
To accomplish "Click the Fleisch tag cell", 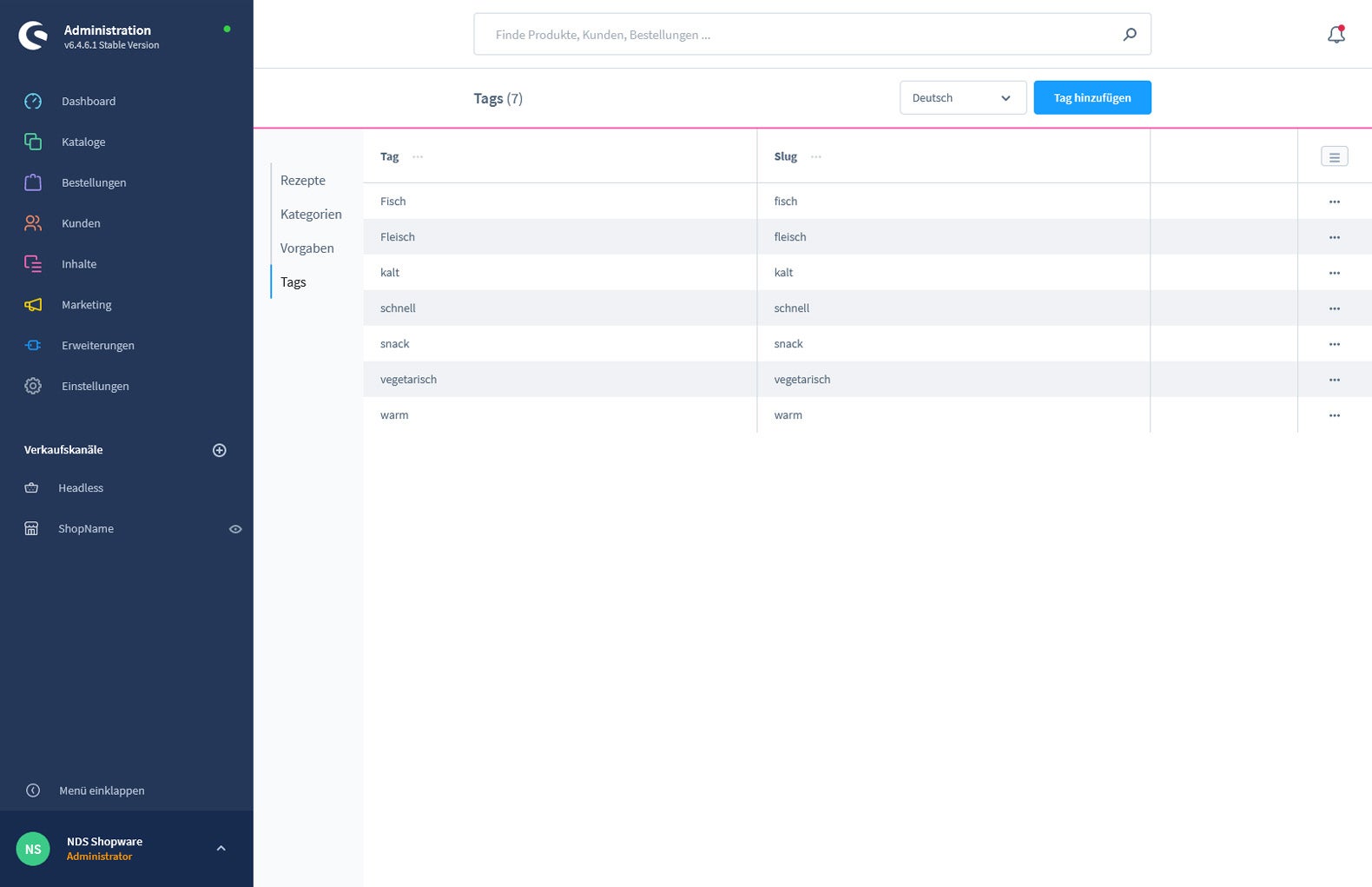I will point(560,237).
